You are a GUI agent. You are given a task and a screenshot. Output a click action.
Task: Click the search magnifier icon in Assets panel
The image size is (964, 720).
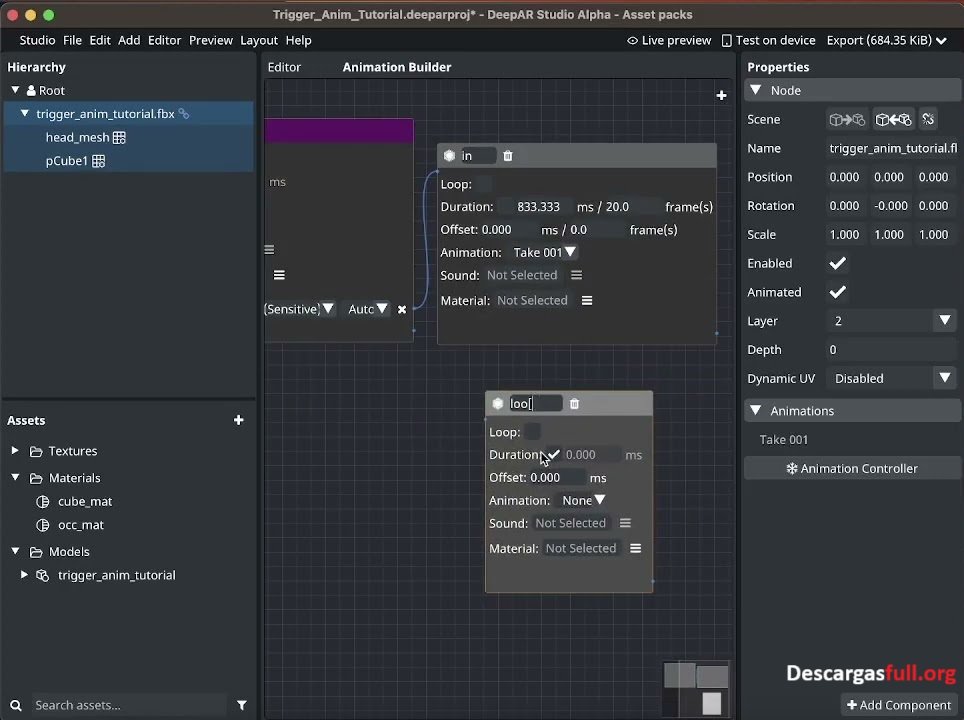15,705
